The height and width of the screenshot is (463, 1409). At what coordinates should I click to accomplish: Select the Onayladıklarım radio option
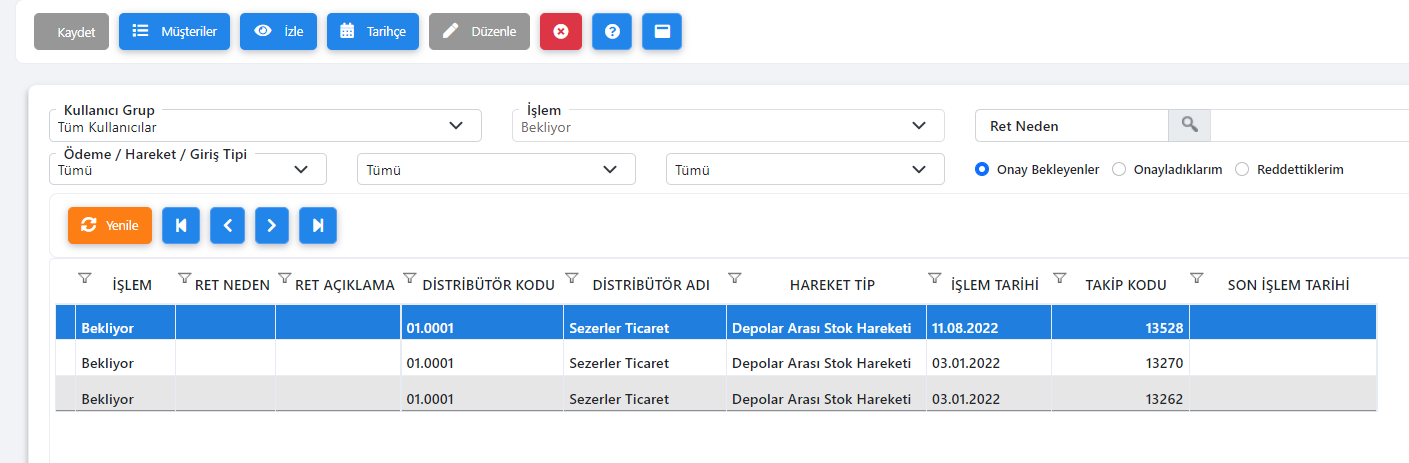click(1119, 169)
